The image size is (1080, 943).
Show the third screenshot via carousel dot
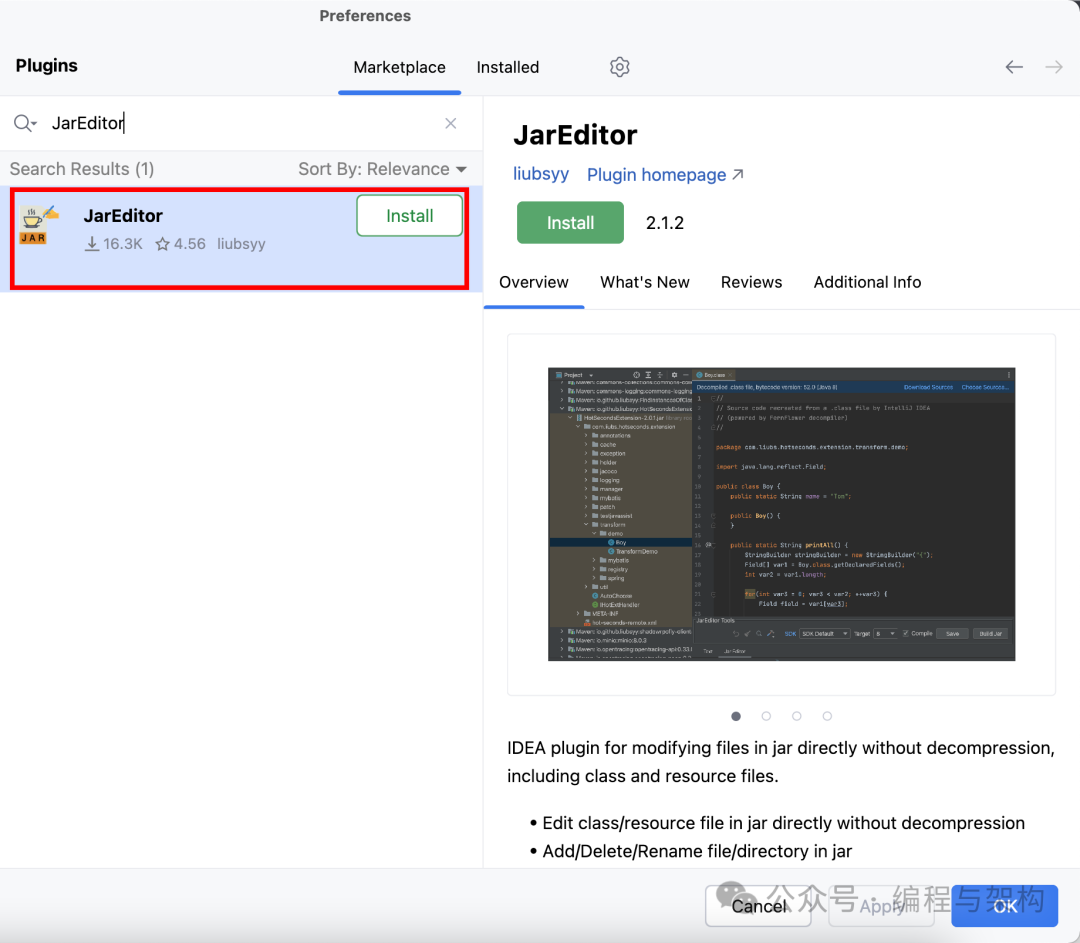click(796, 716)
